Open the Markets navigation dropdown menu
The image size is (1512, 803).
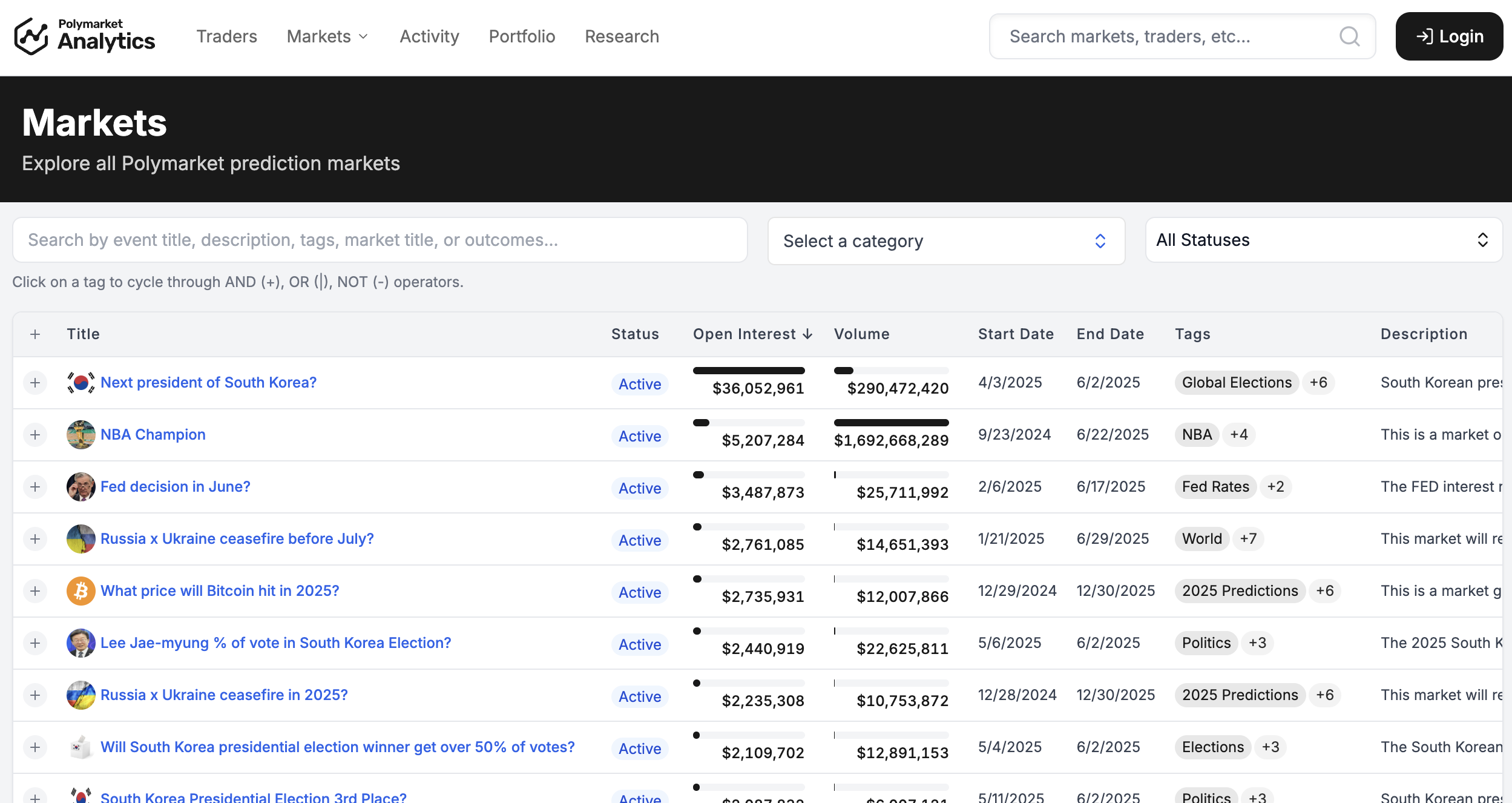coord(327,36)
